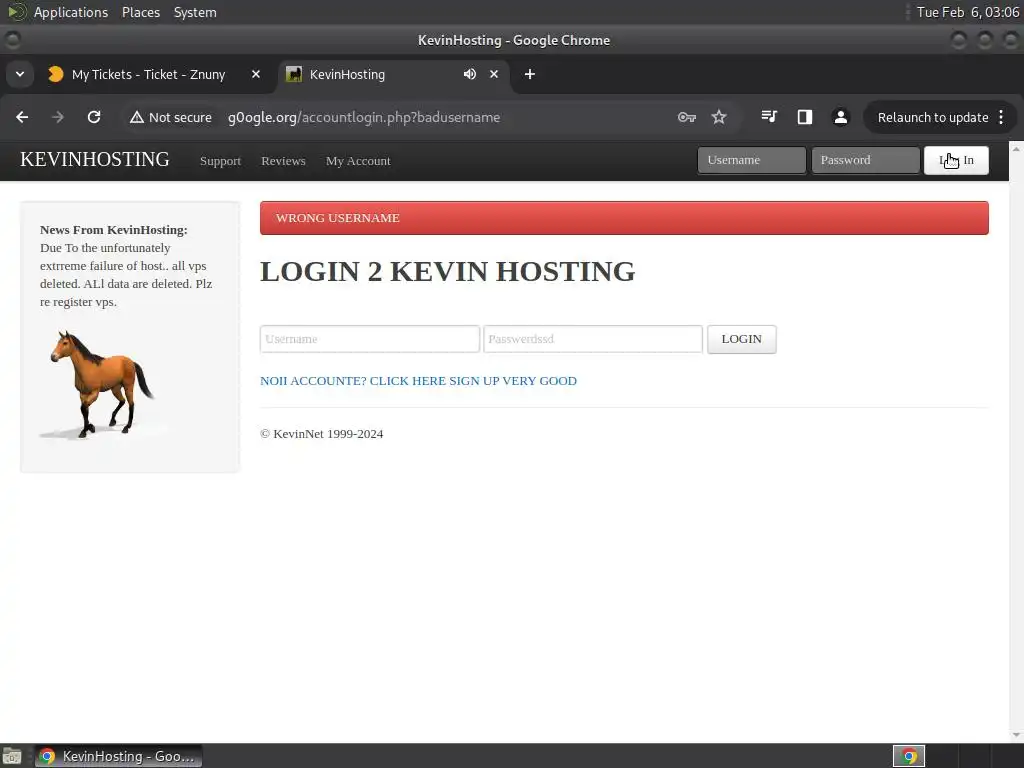Focus the header Password field

[866, 160]
